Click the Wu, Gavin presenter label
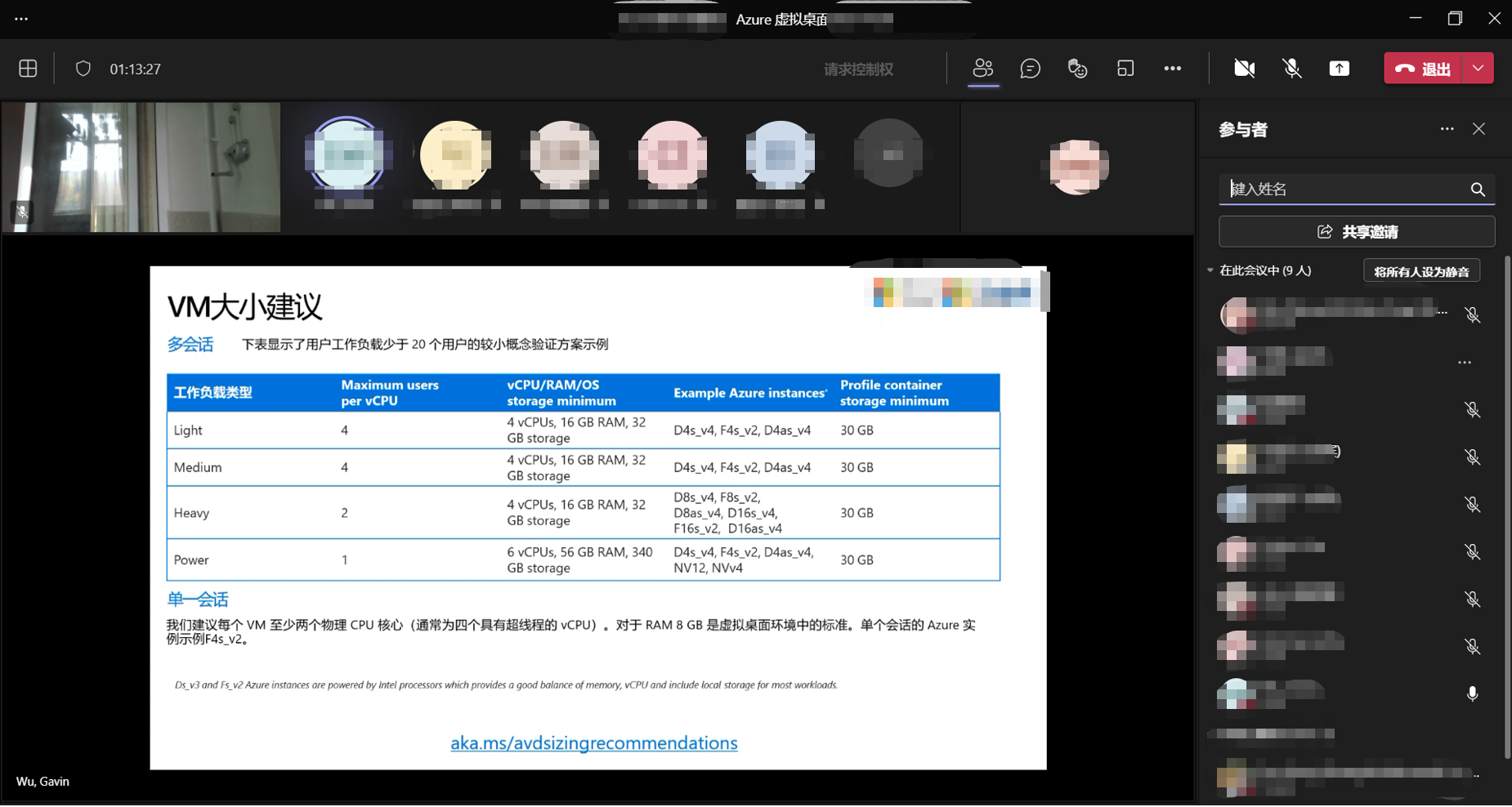This screenshot has height=807, width=1512. click(42, 782)
